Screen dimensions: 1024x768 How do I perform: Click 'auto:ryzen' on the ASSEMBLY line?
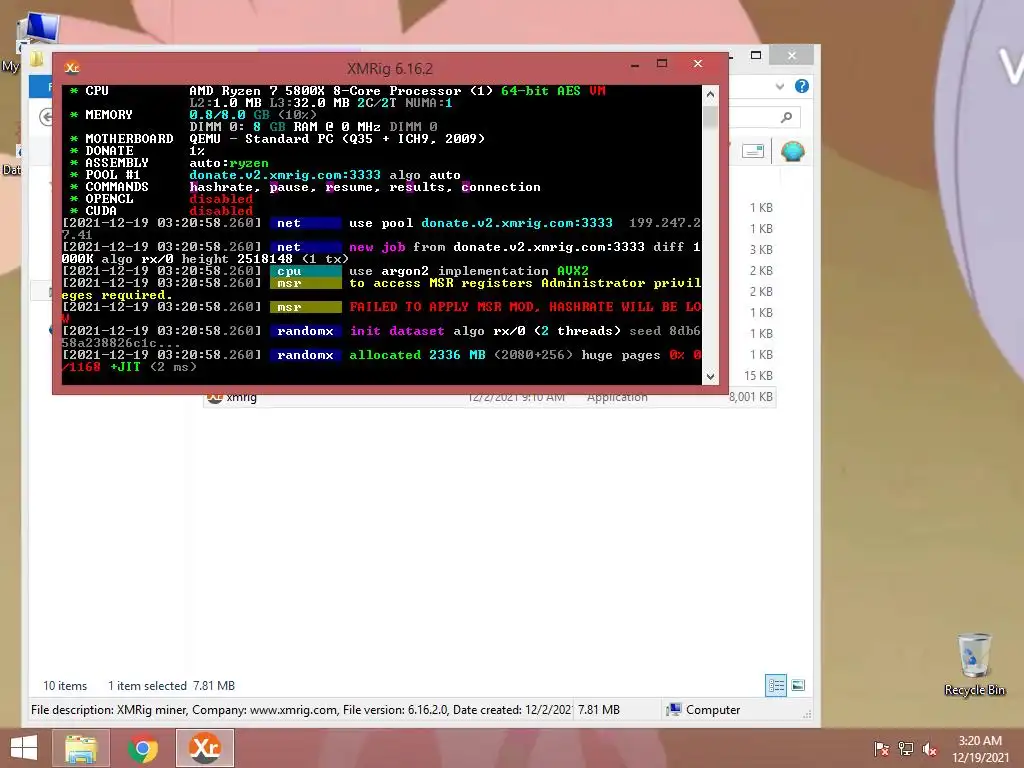click(229, 163)
